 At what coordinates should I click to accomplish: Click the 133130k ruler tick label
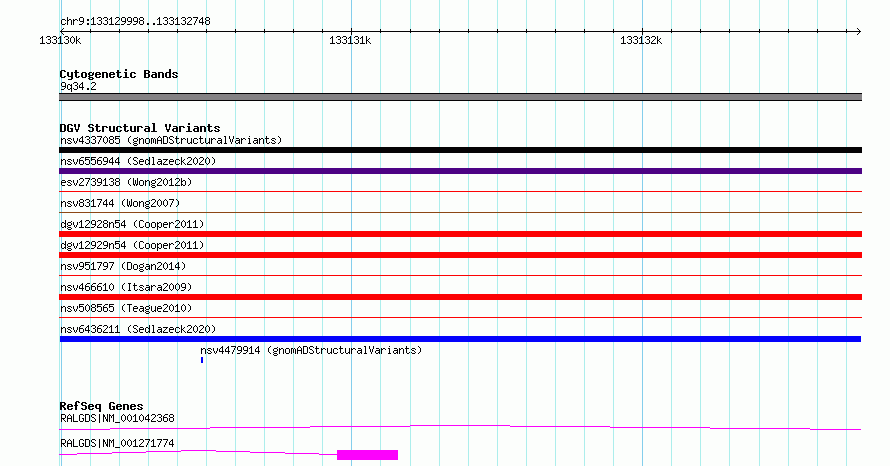[x=60, y=40]
